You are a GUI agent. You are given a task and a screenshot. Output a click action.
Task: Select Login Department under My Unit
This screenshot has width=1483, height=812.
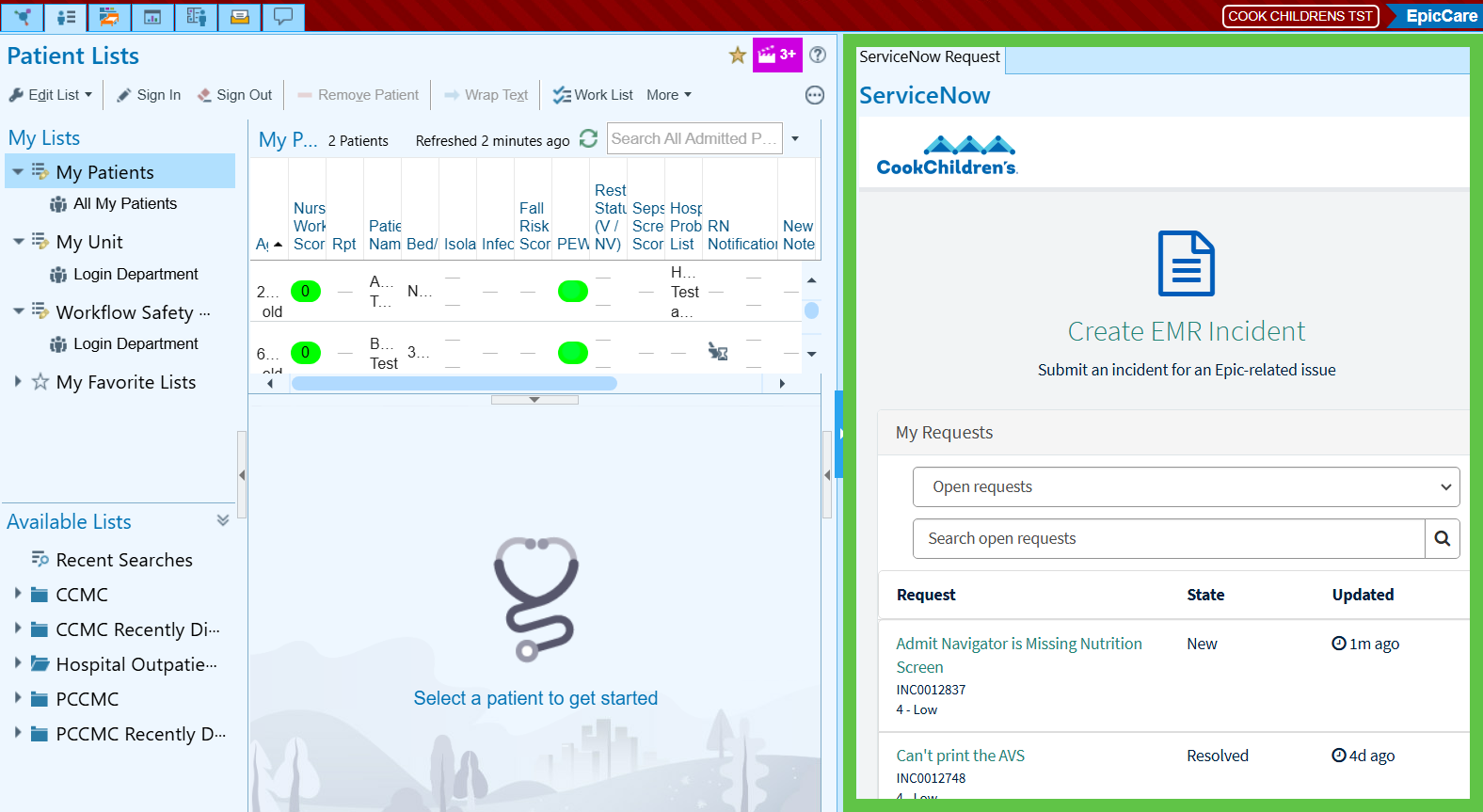click(136, 274)
